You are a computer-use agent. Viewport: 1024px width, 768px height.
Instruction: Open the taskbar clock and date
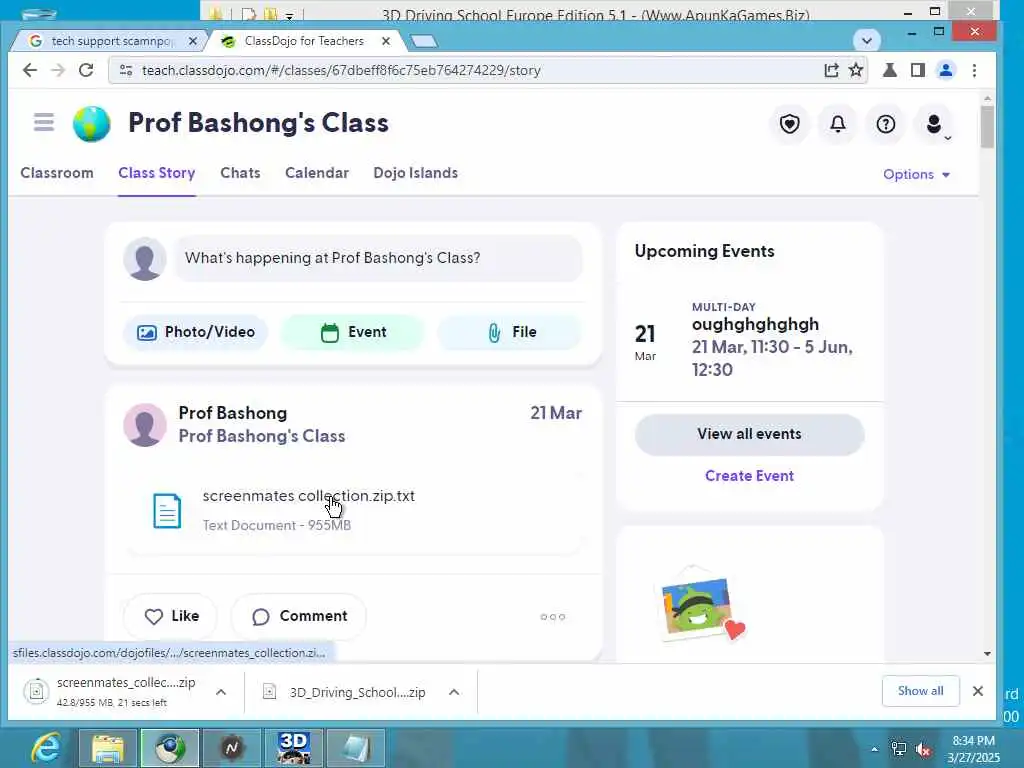(x=974, y=749)
